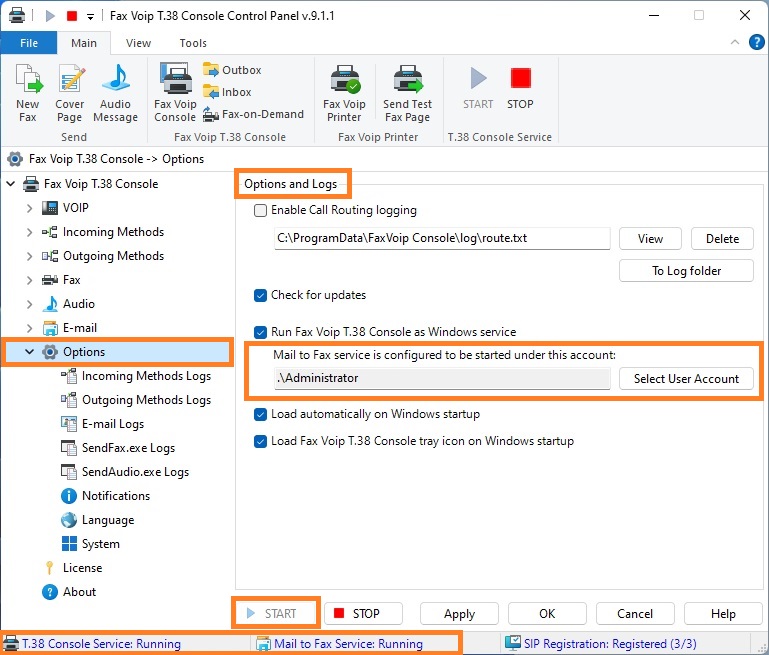The width and height of the screenshot is (769, 655).
Task: Open Fax-on-Demand in the ribbon
Action: tap(254, 114)
